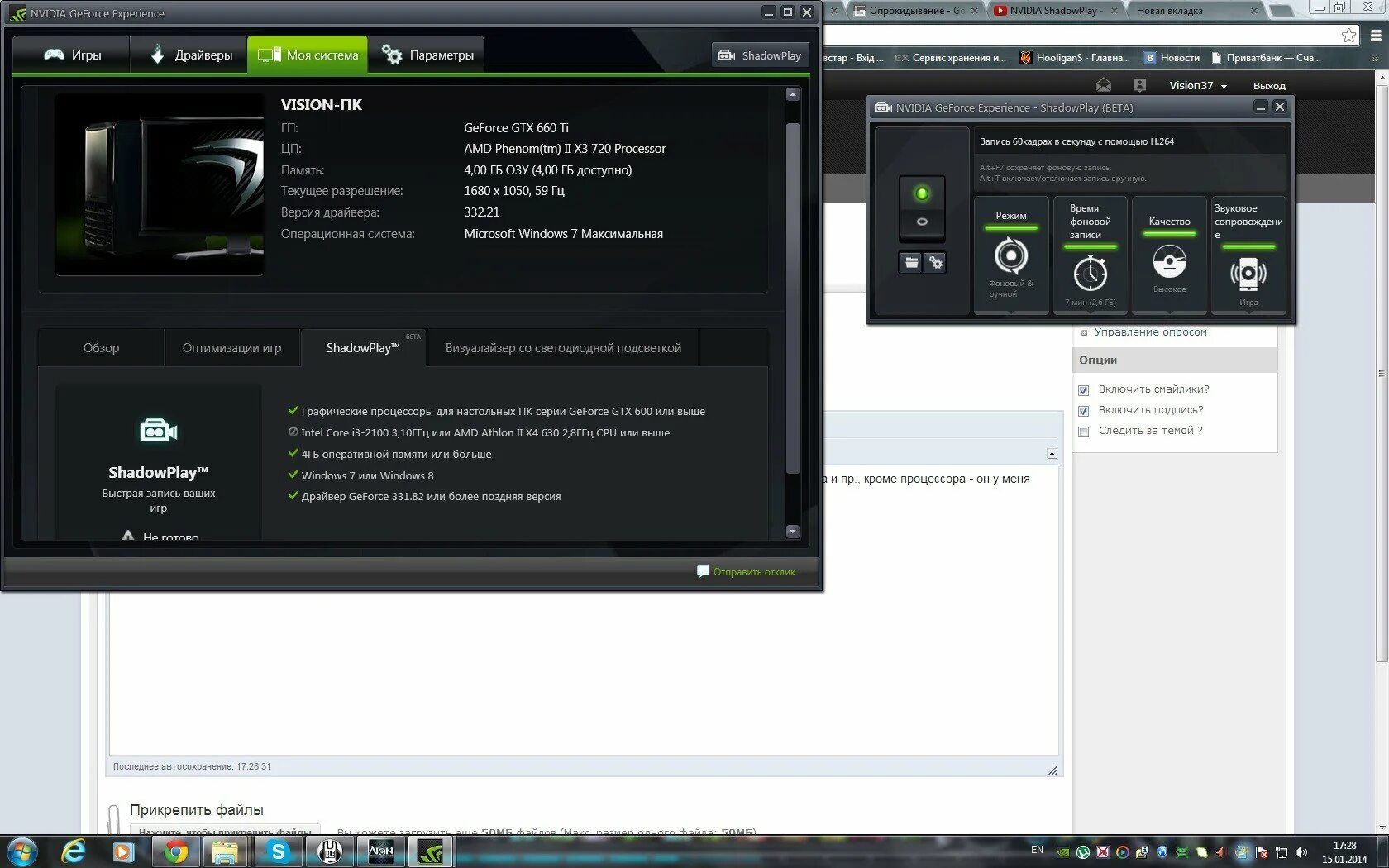Click the computer thumbnail image for VISION-ПК
The image size is (1389, 868).
[x=160, y=184]
